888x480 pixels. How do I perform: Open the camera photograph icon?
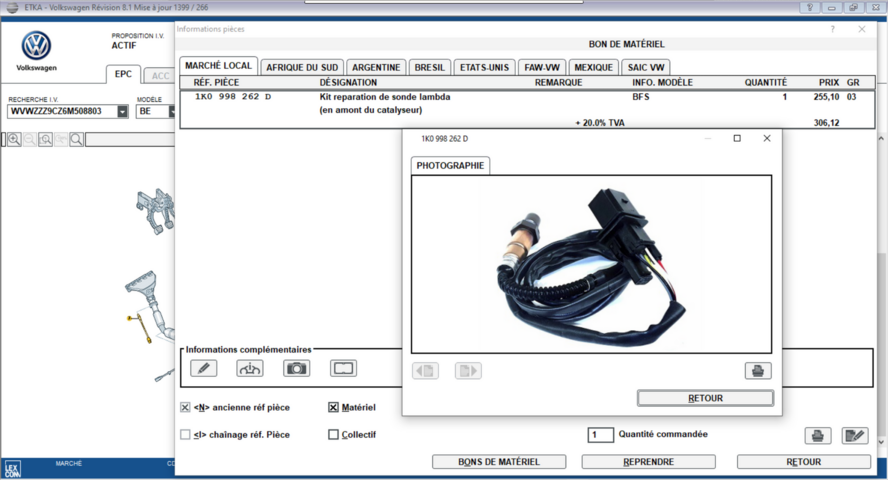pos(296,368)
